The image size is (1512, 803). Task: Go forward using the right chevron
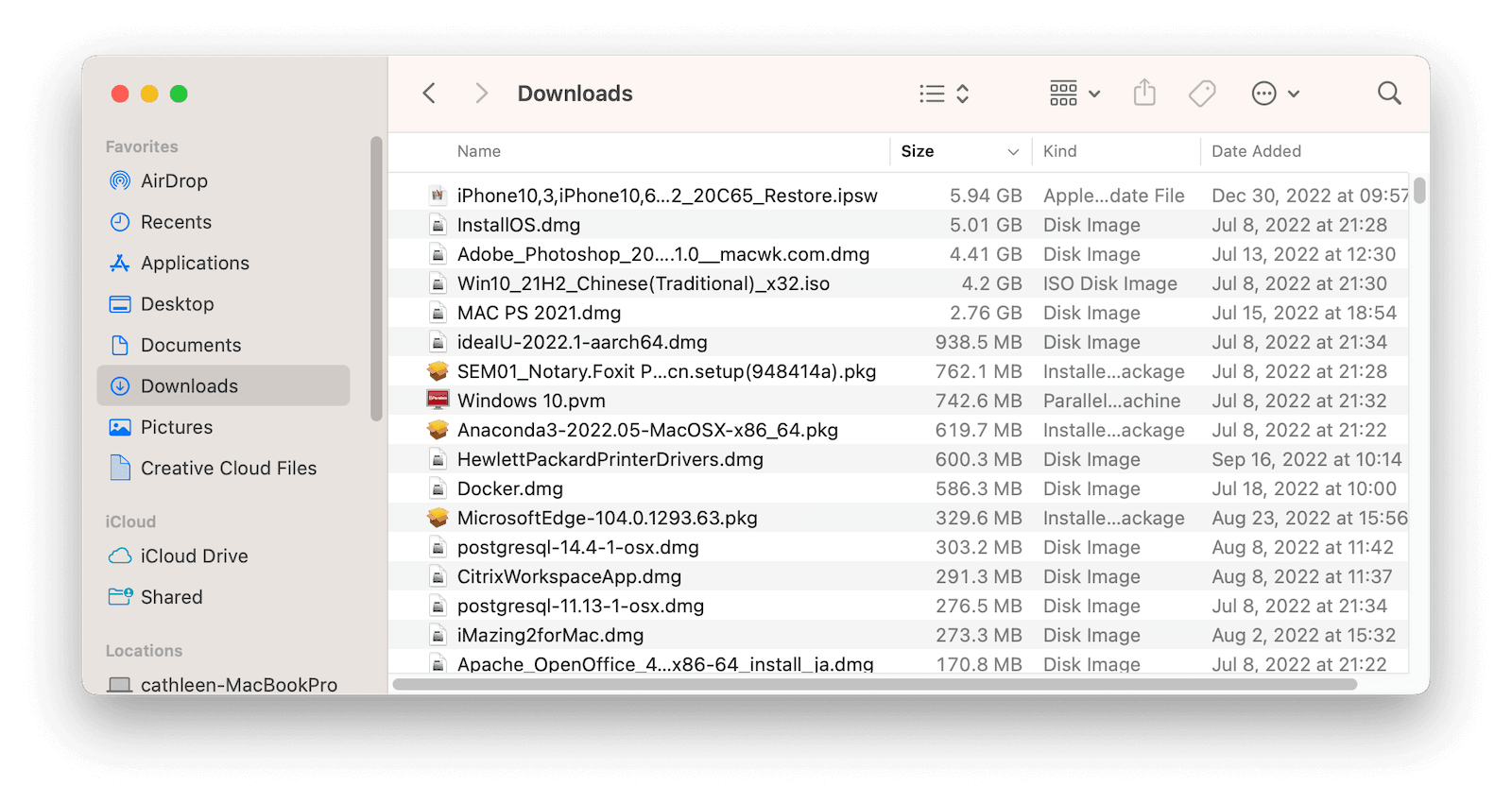click(x=481, y=93)
